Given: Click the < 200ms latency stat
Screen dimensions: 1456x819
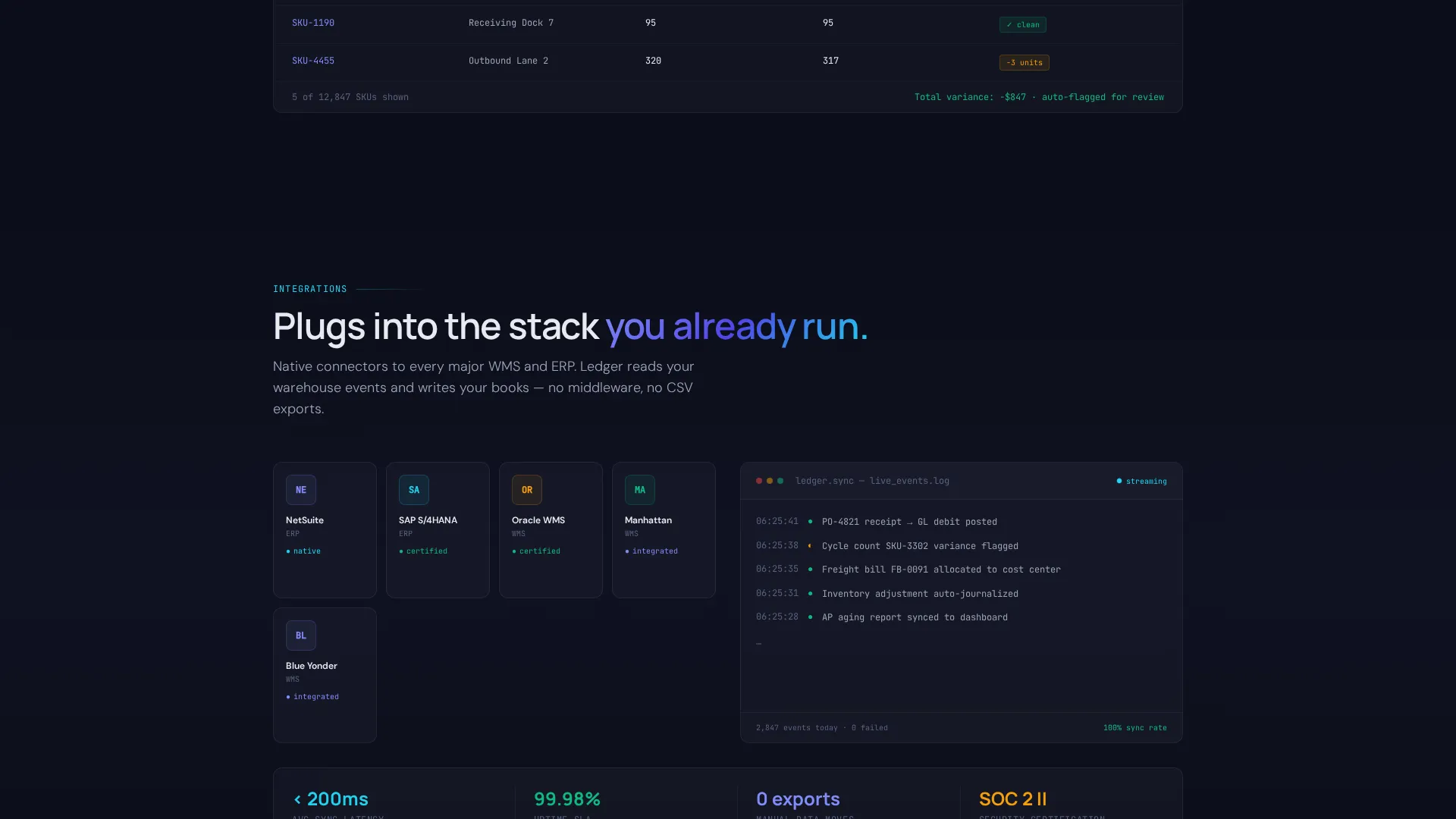Looking at the screenshot, I should (331, 799).
